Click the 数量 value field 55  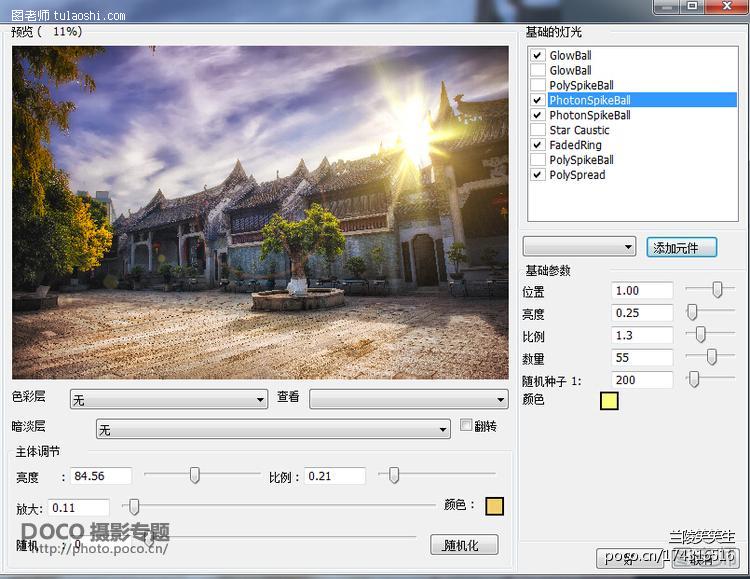[642, 357]
